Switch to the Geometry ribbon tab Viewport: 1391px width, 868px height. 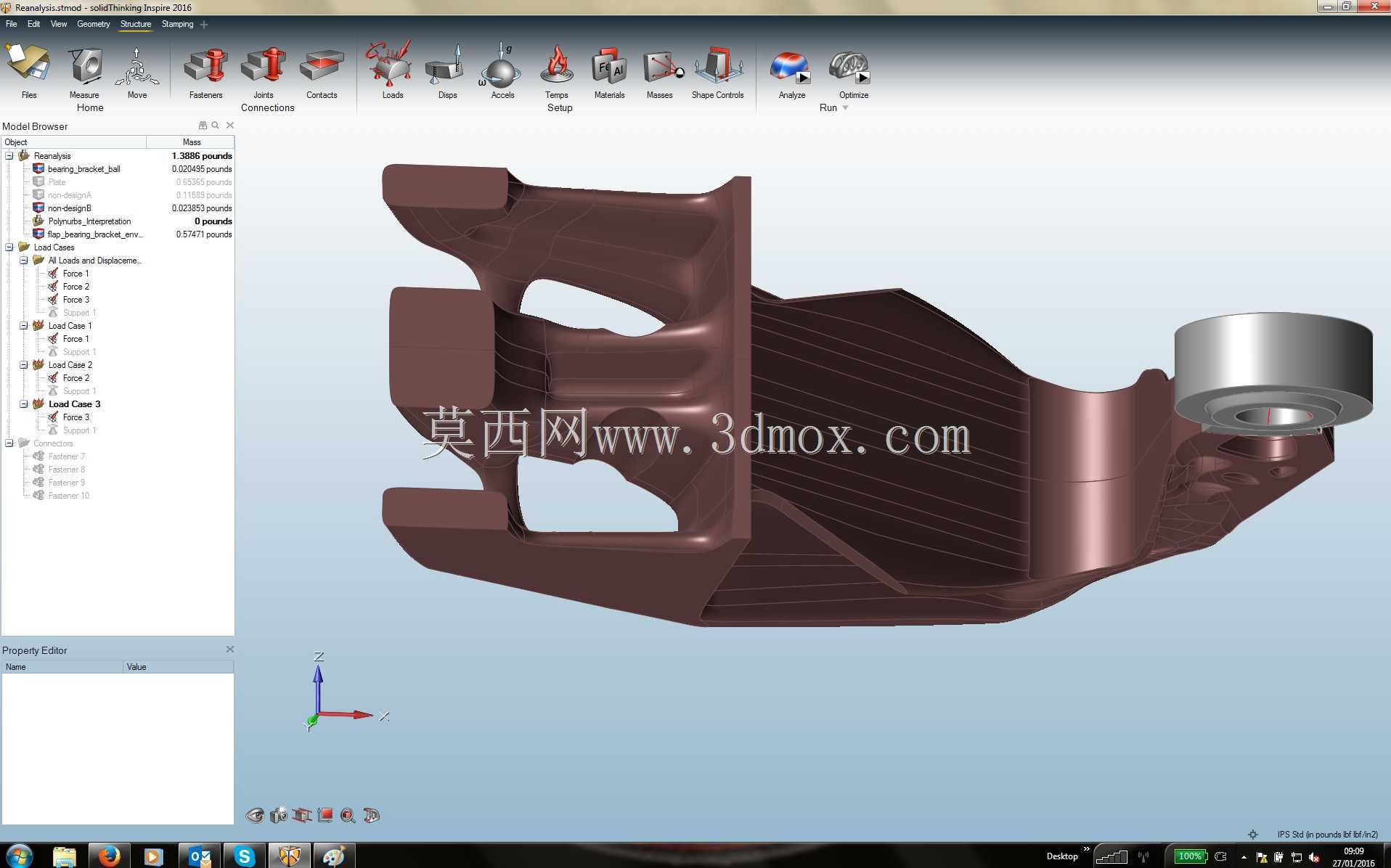tap(94, 24)
